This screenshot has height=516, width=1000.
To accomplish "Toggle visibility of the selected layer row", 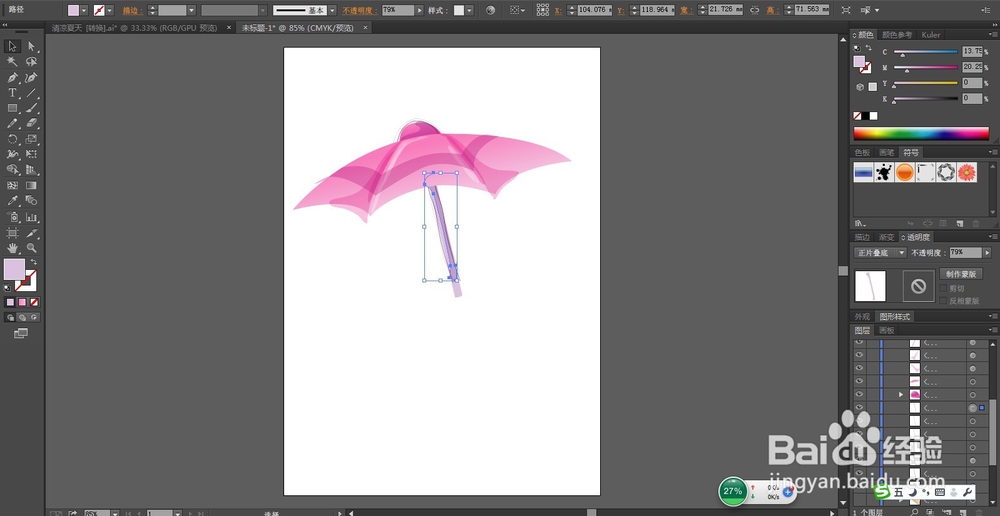I will pos(859,408).
